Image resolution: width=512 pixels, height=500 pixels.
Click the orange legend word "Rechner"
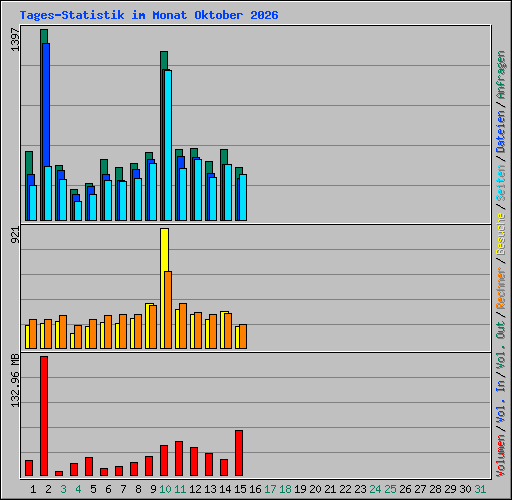pyautogui.click(x=501, y=288)
